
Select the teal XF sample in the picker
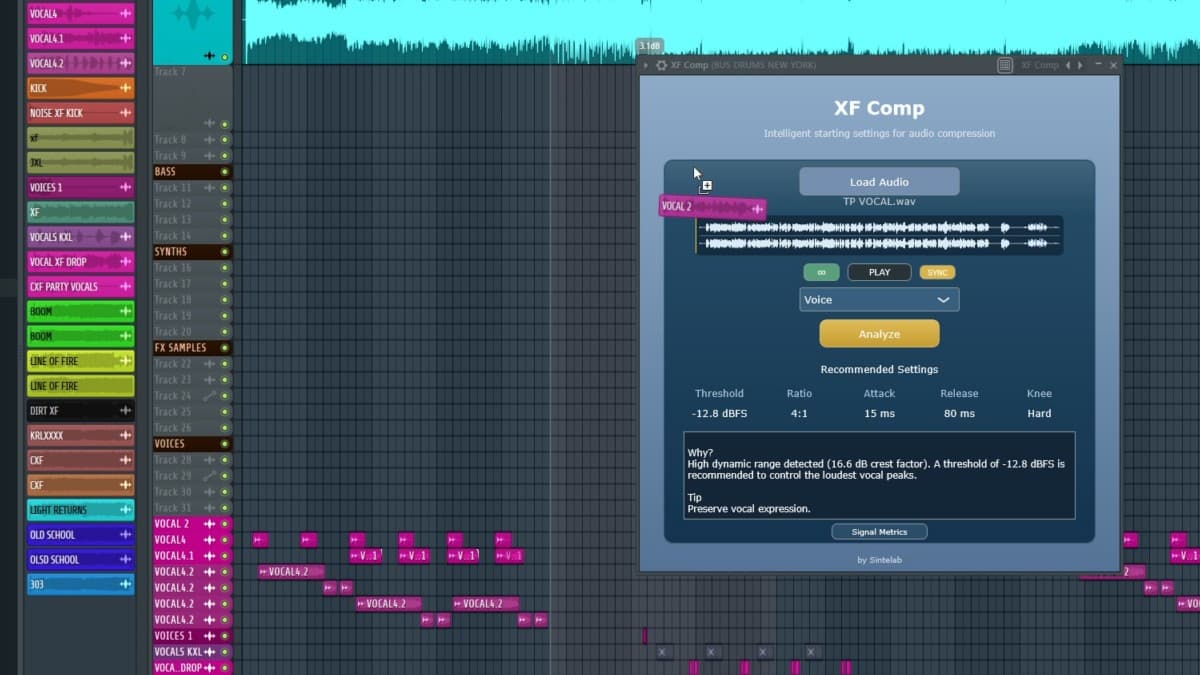click(80, 212)
